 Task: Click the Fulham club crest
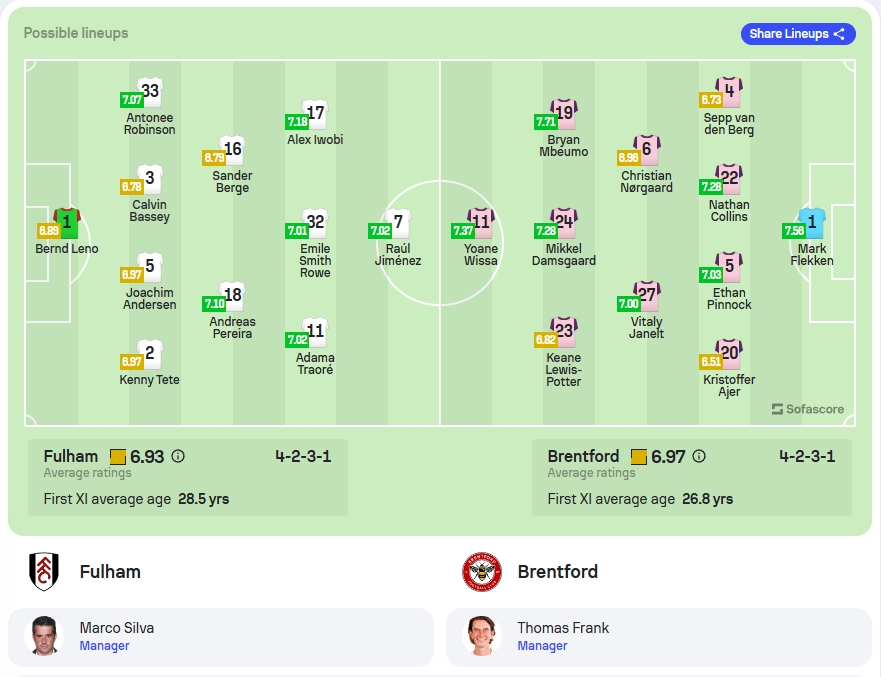coord(44,571)
